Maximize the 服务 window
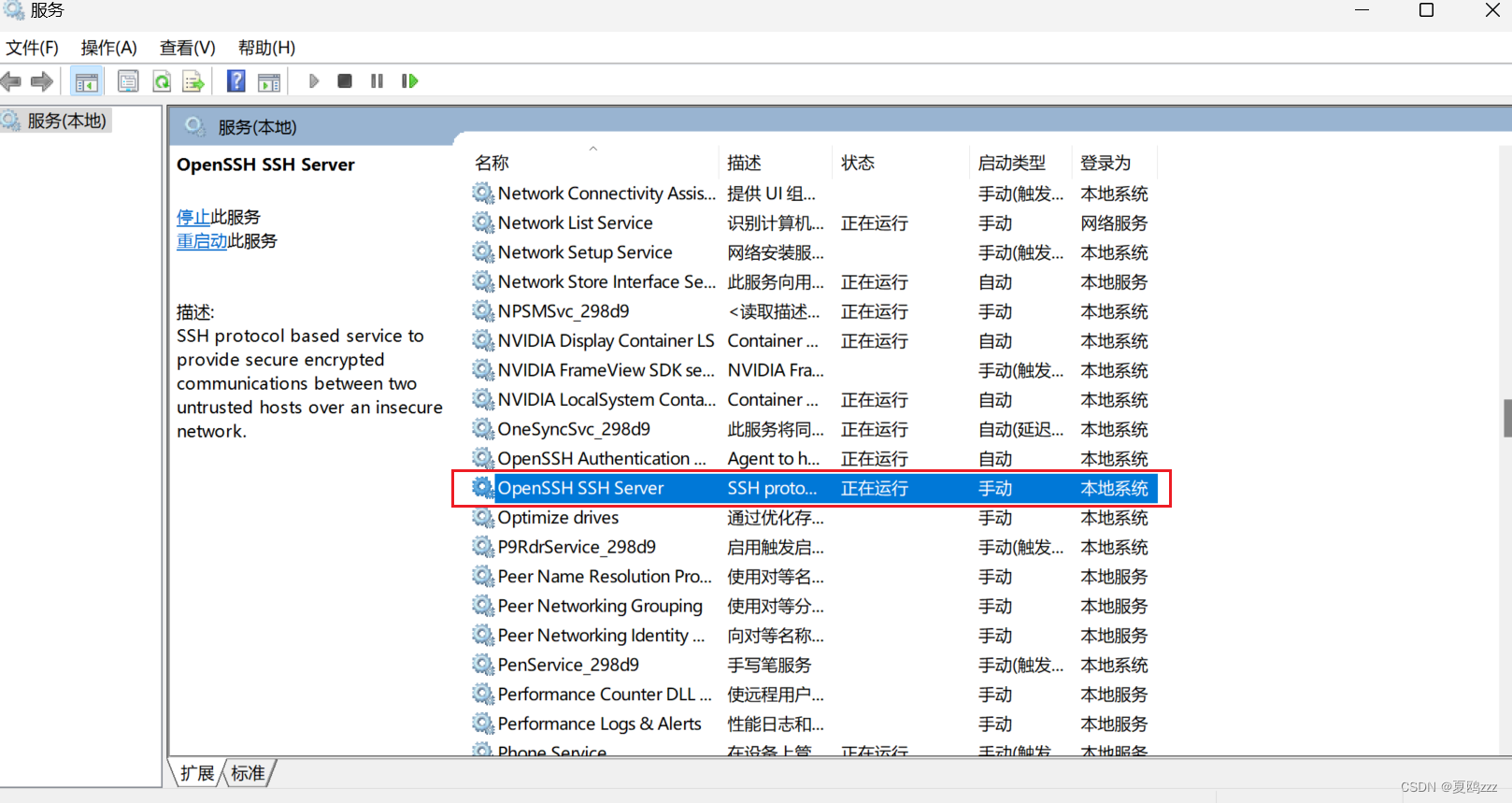1512x803 pixels. (x=1426, y=10)
